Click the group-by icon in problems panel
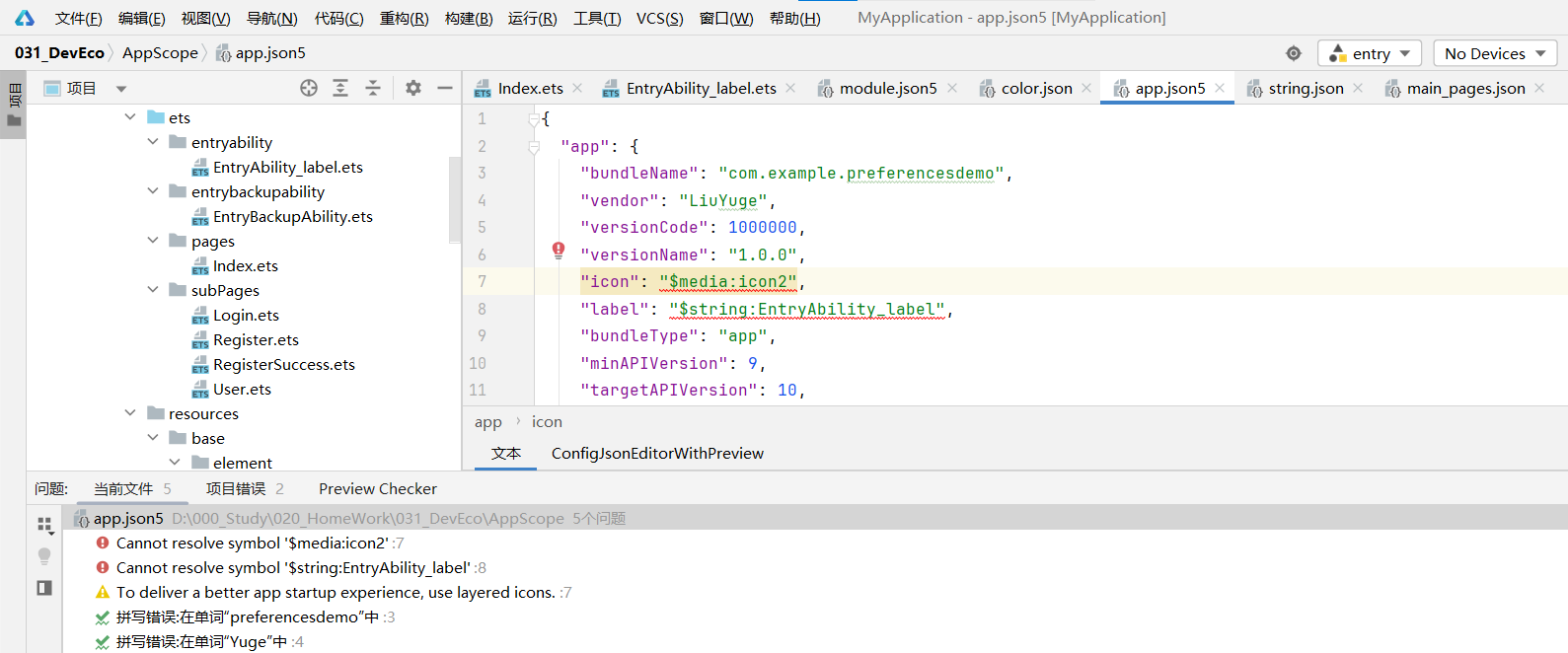Viewport: 1568px width, 653px height. click(44, 525)
